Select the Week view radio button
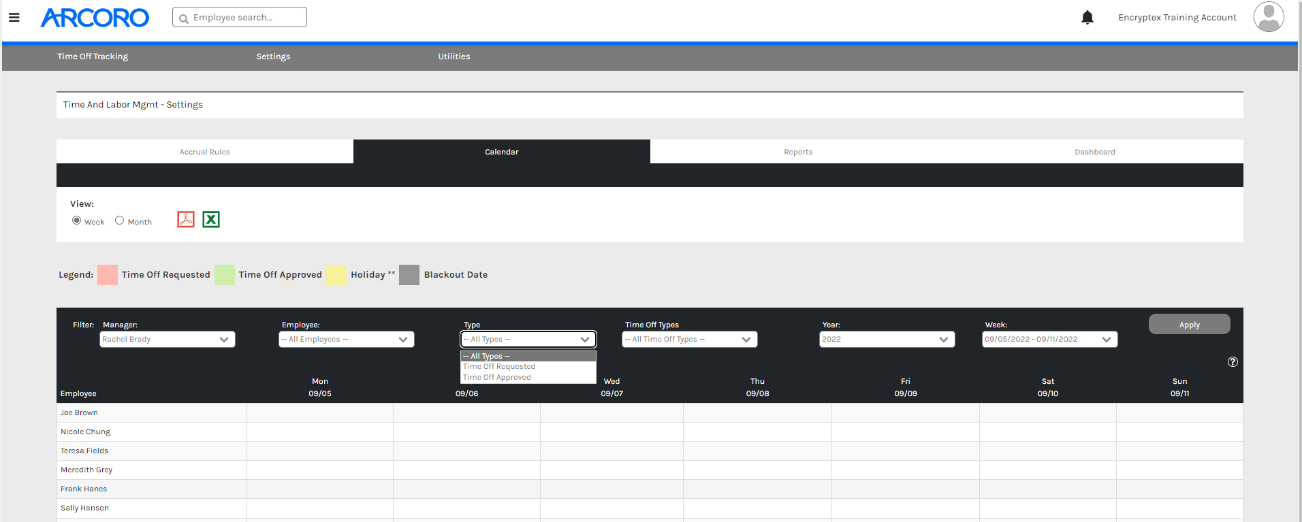Screen dimensions: 1302x522 pyautogui.click(x=77, y=221)
